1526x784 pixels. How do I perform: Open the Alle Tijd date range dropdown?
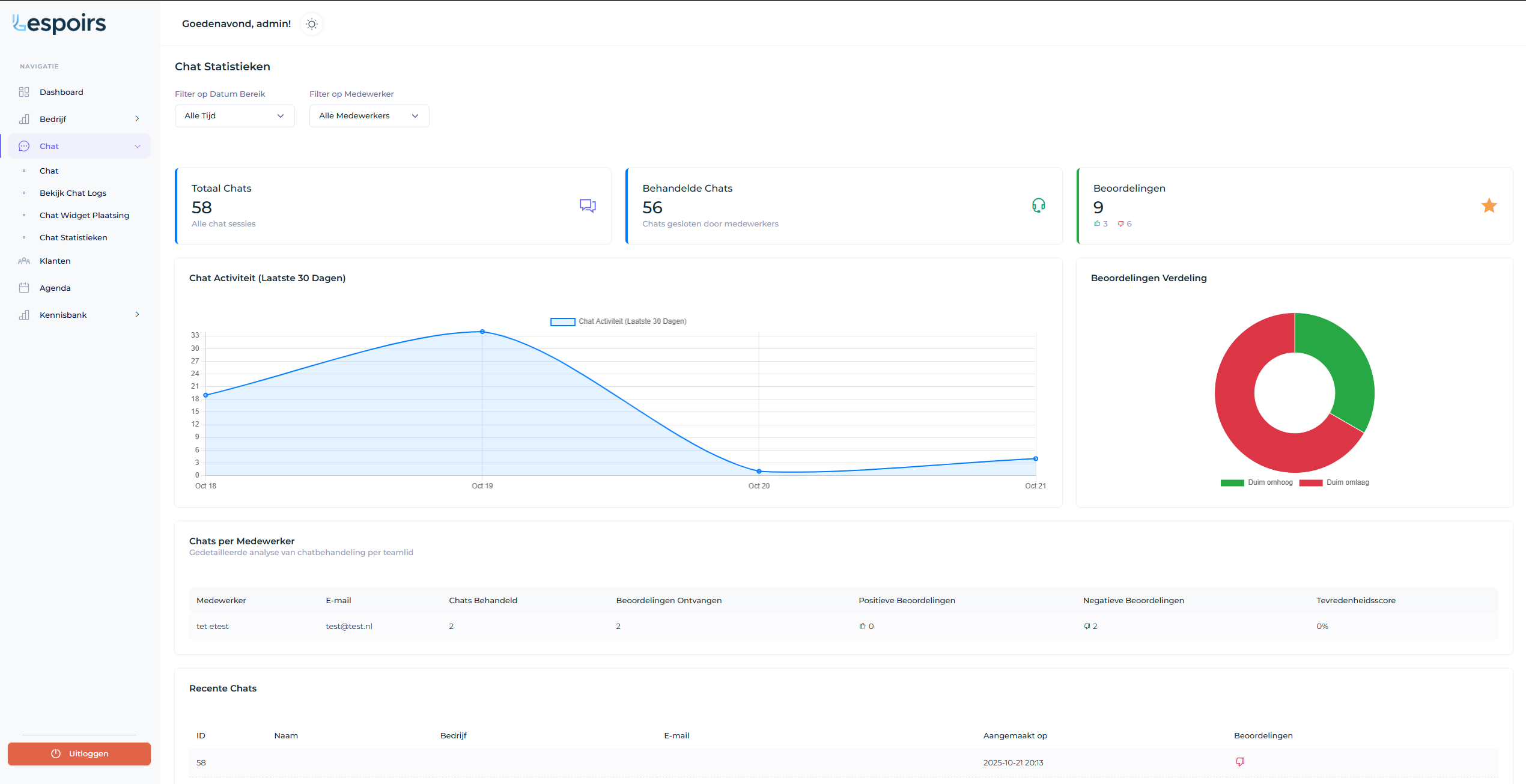tap(234, 115)
